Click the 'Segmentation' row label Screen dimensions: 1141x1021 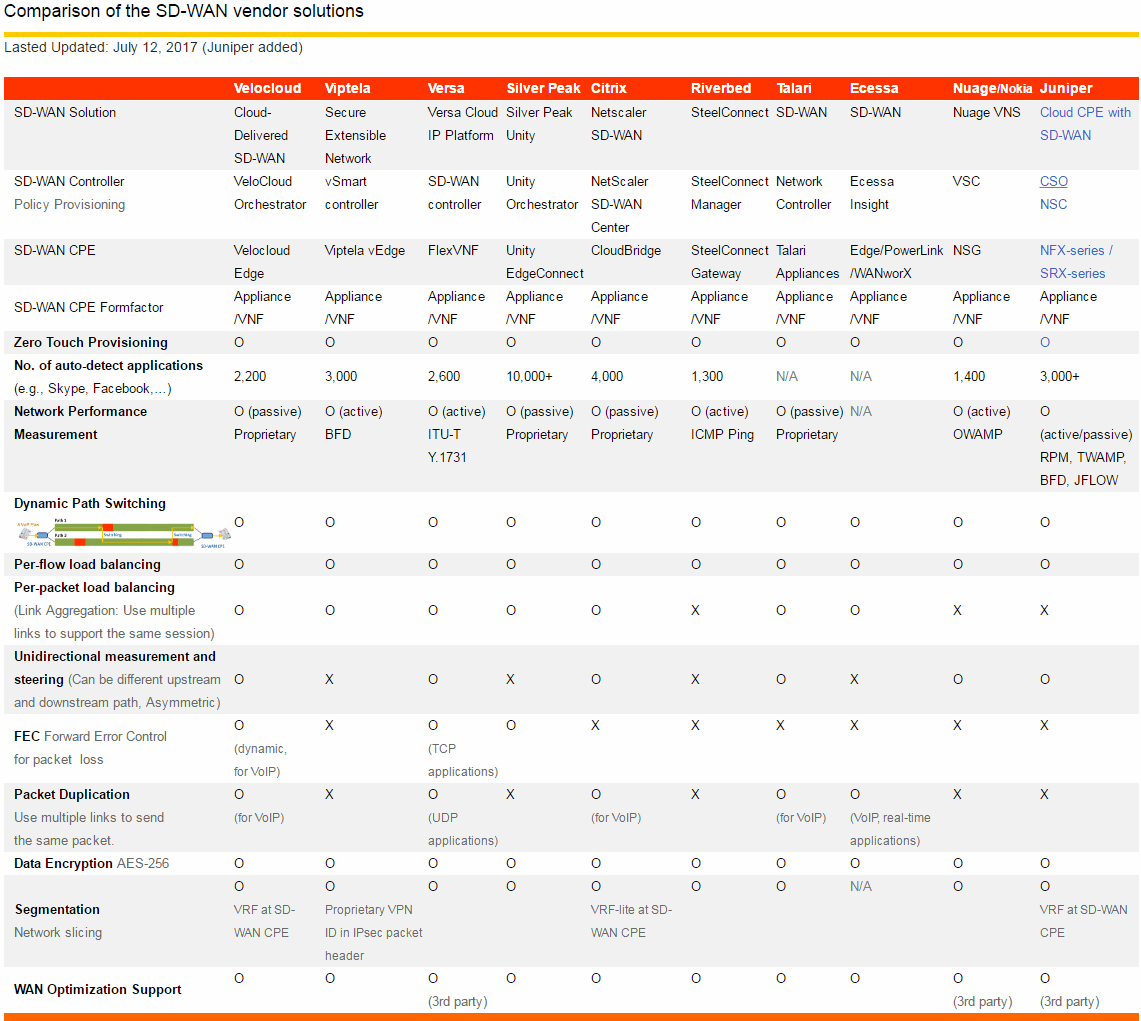tap(57, 910)
